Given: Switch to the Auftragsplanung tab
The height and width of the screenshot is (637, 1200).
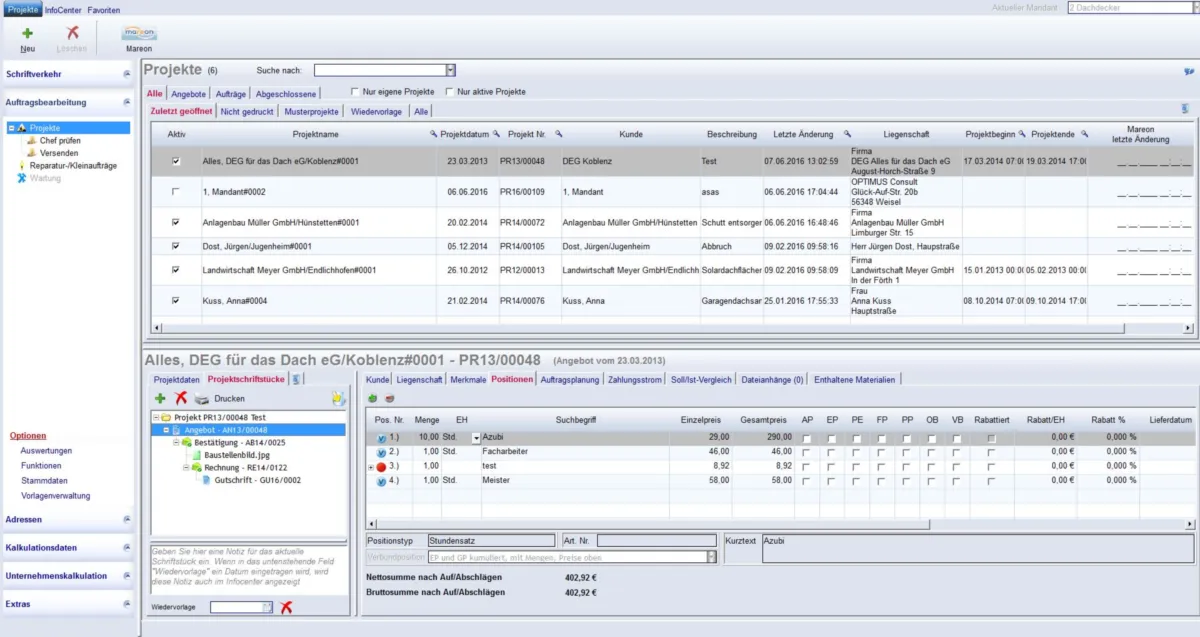Looking at the screenshot, I should (x=569, y=380).
